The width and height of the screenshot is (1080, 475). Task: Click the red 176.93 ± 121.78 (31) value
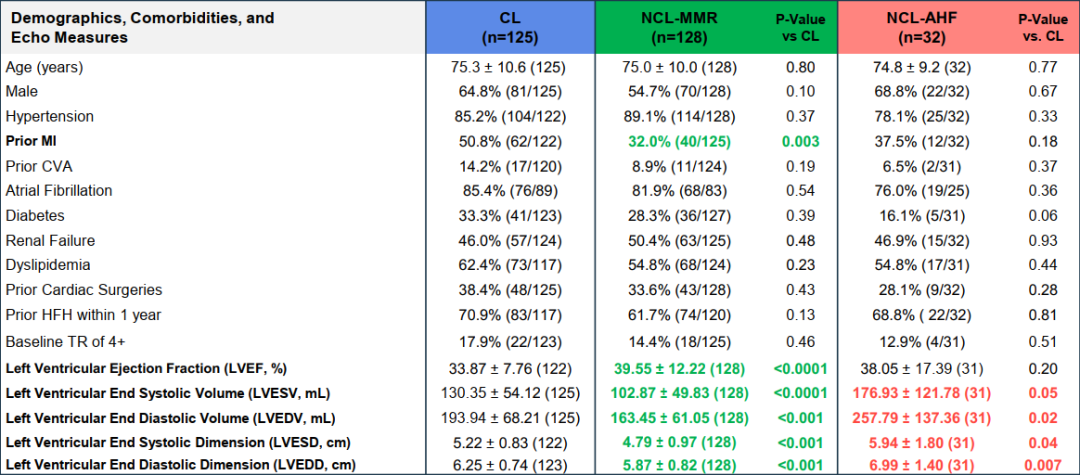(918, 389)
